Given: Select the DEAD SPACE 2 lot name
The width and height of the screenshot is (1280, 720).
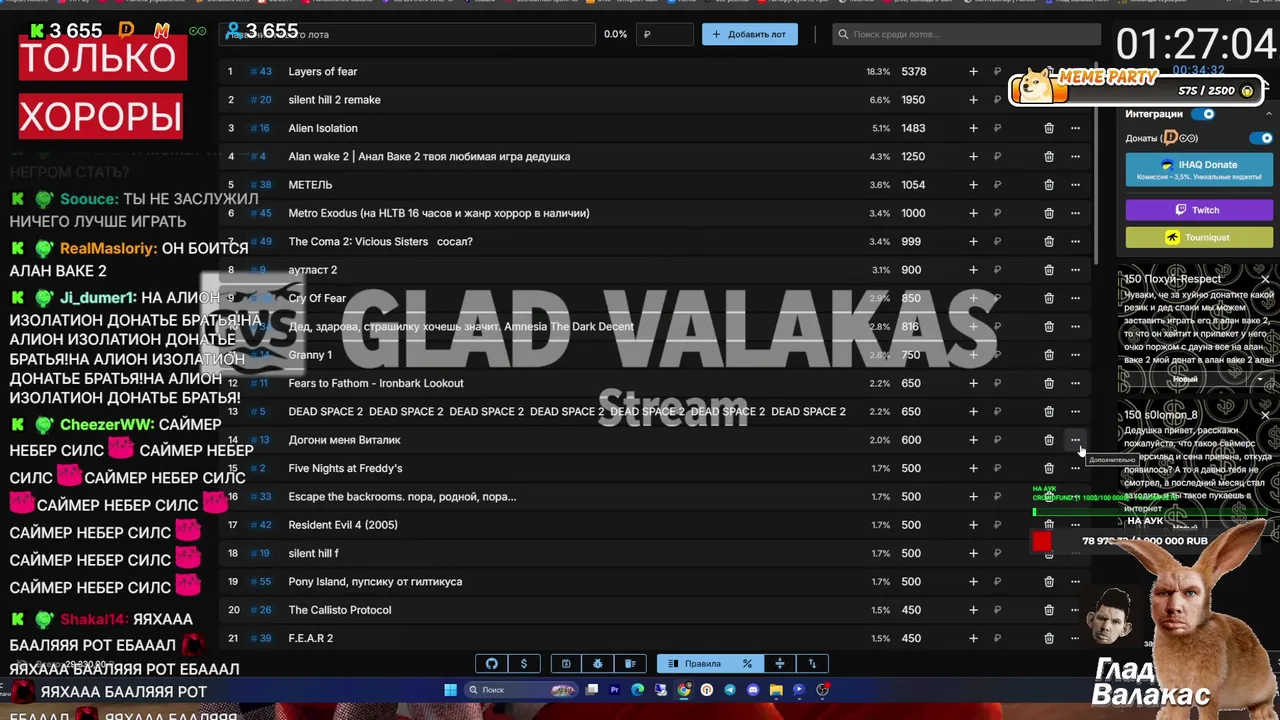Looking at the screenshot, I should click(567, 411).
